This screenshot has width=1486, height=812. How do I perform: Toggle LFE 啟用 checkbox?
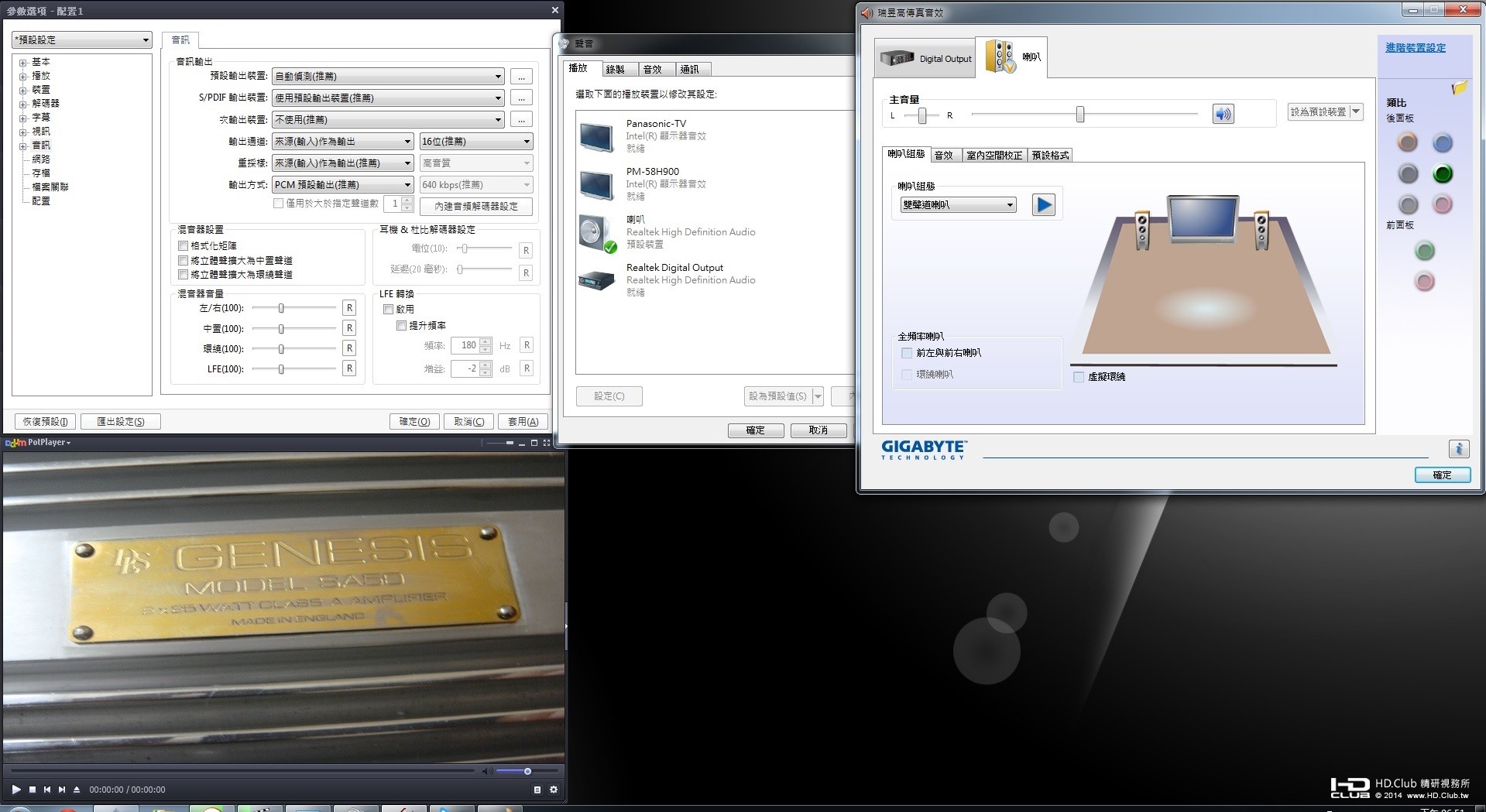(389, 309)
